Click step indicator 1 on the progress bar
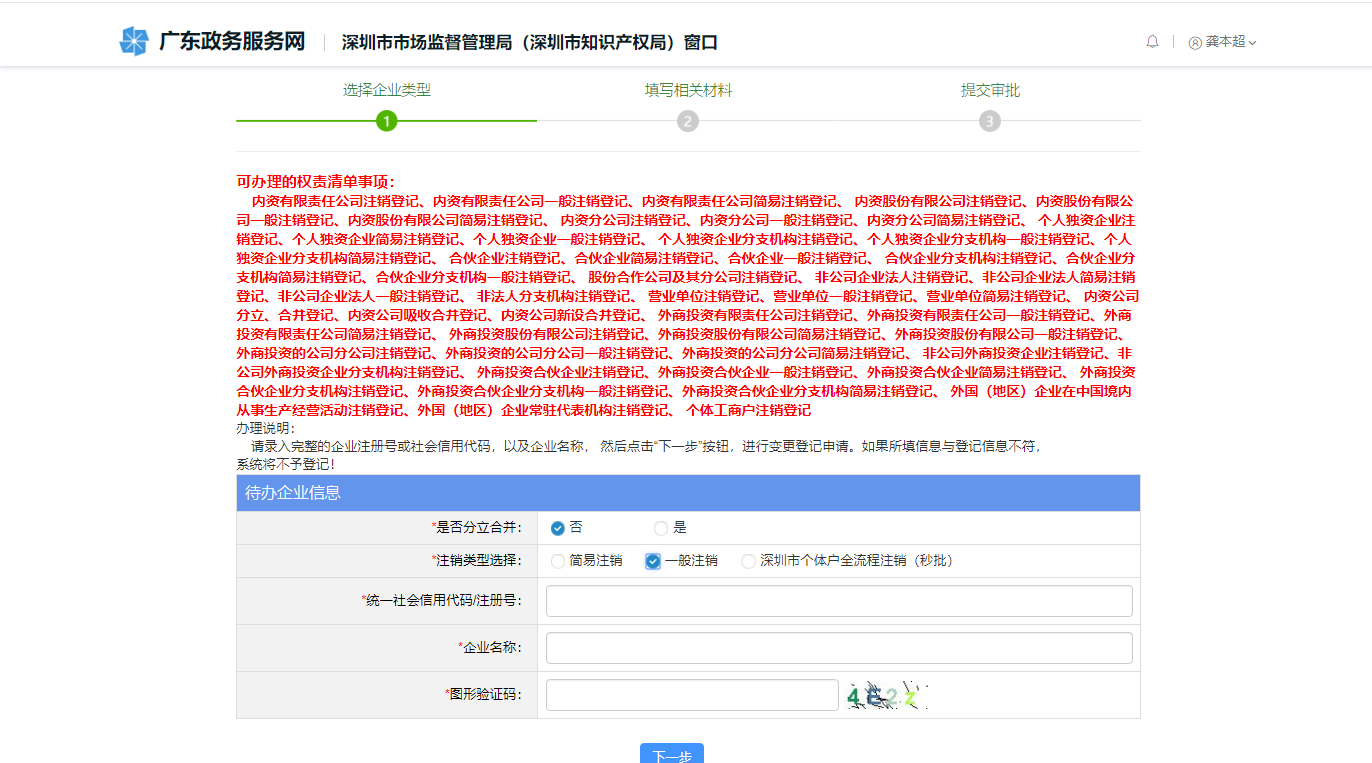The image size is (1372, 763). 388,120
